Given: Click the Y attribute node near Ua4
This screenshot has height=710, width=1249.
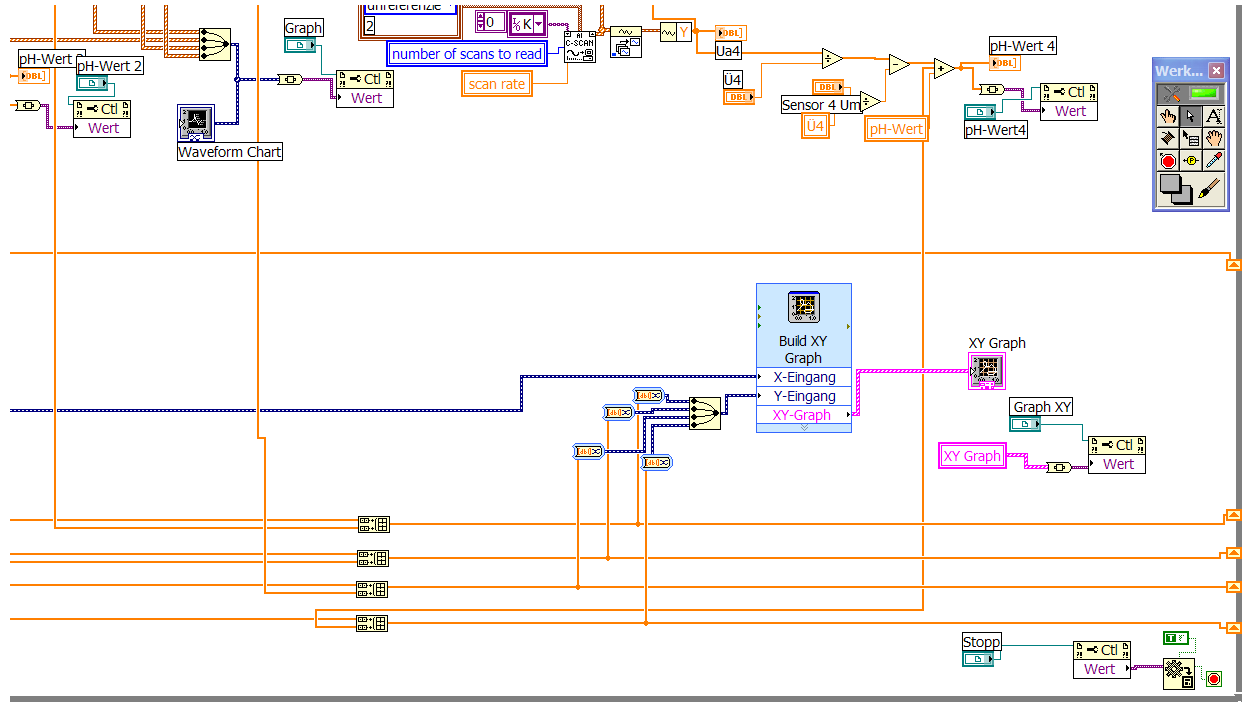Looking at the screenshot, I should tap(676, 33).
